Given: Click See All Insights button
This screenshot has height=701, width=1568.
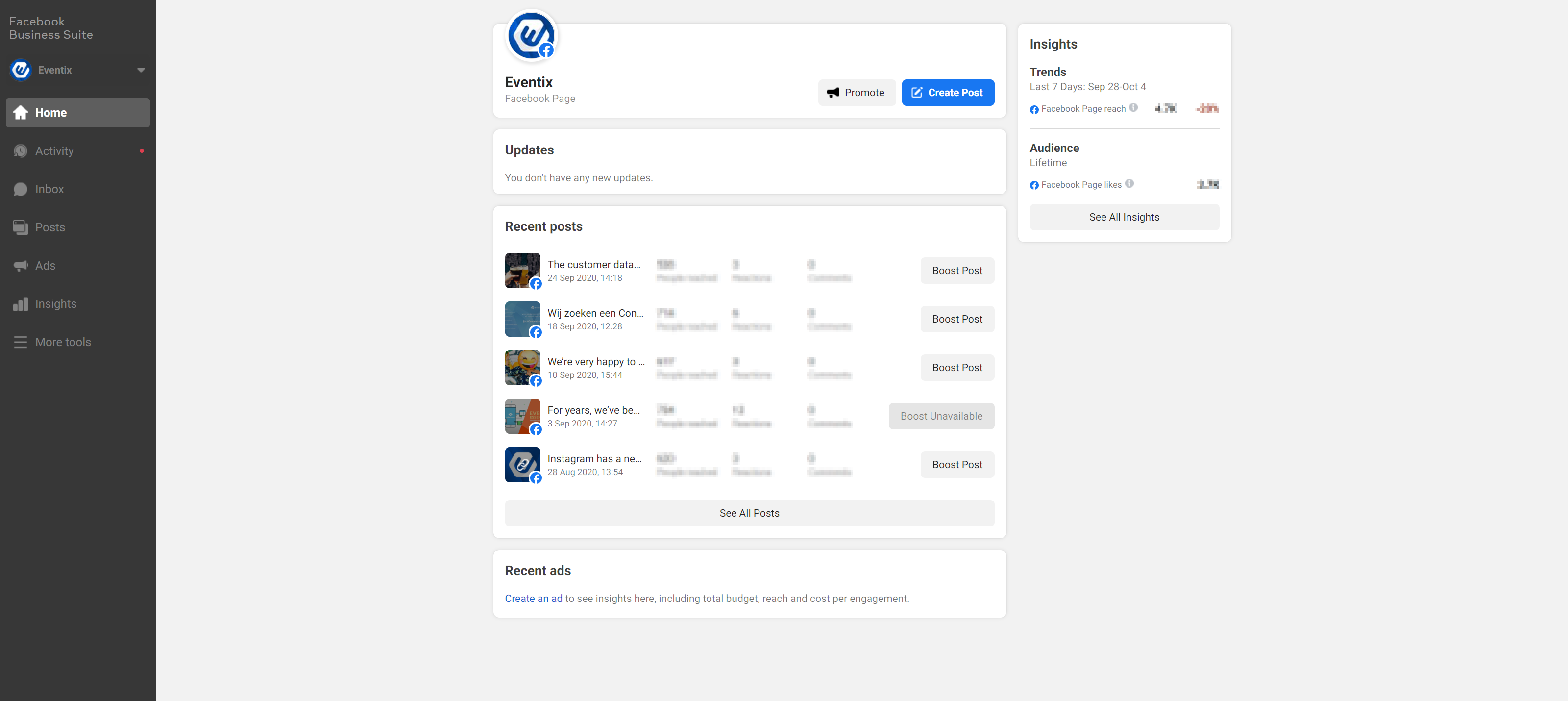Looking at the screenshot, I should [1123, 216].
